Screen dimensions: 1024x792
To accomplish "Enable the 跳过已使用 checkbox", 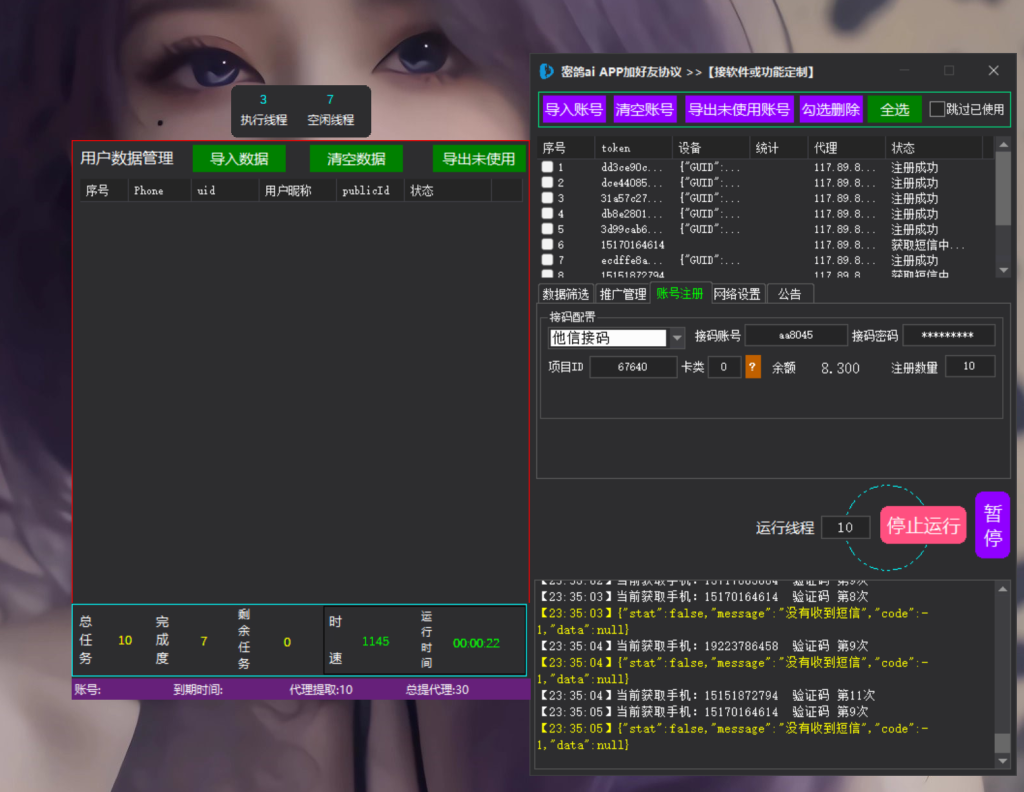I will [937, 109].
